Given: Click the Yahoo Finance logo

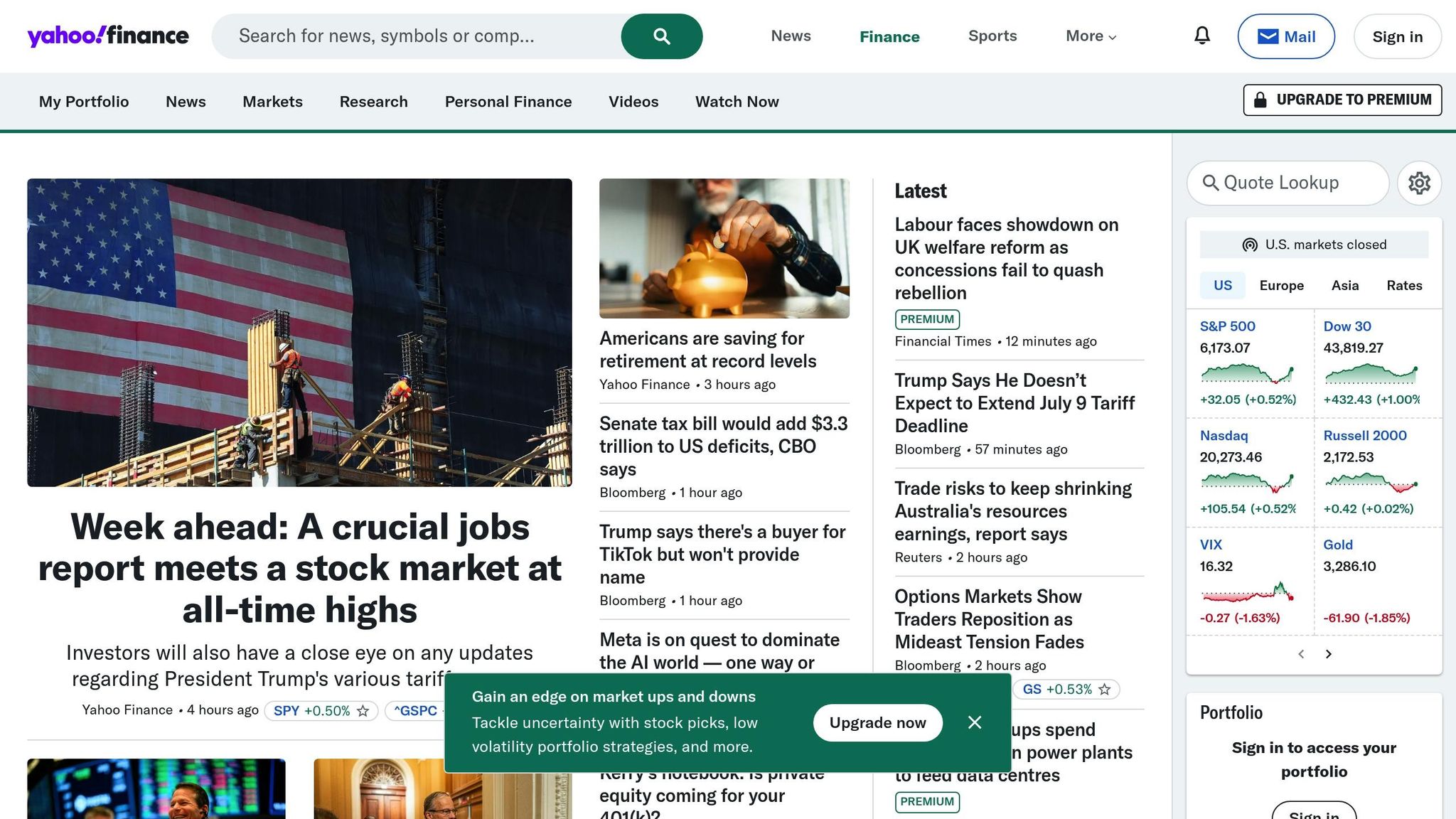Looking at the screenshot, I should point(108,36).
